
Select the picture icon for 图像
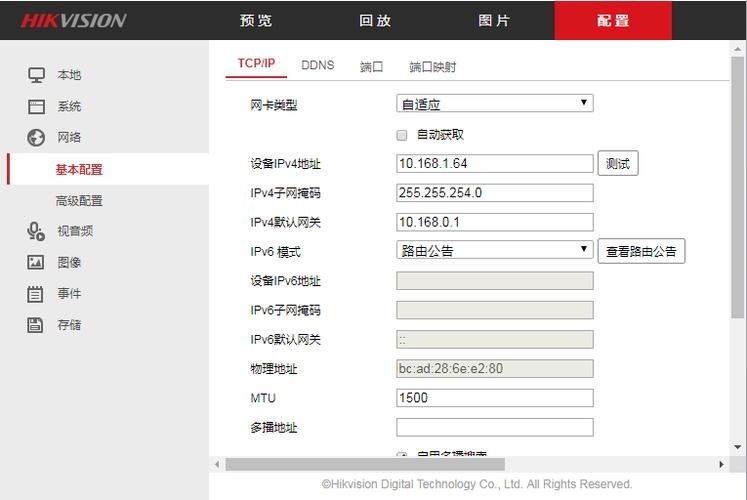35,262
